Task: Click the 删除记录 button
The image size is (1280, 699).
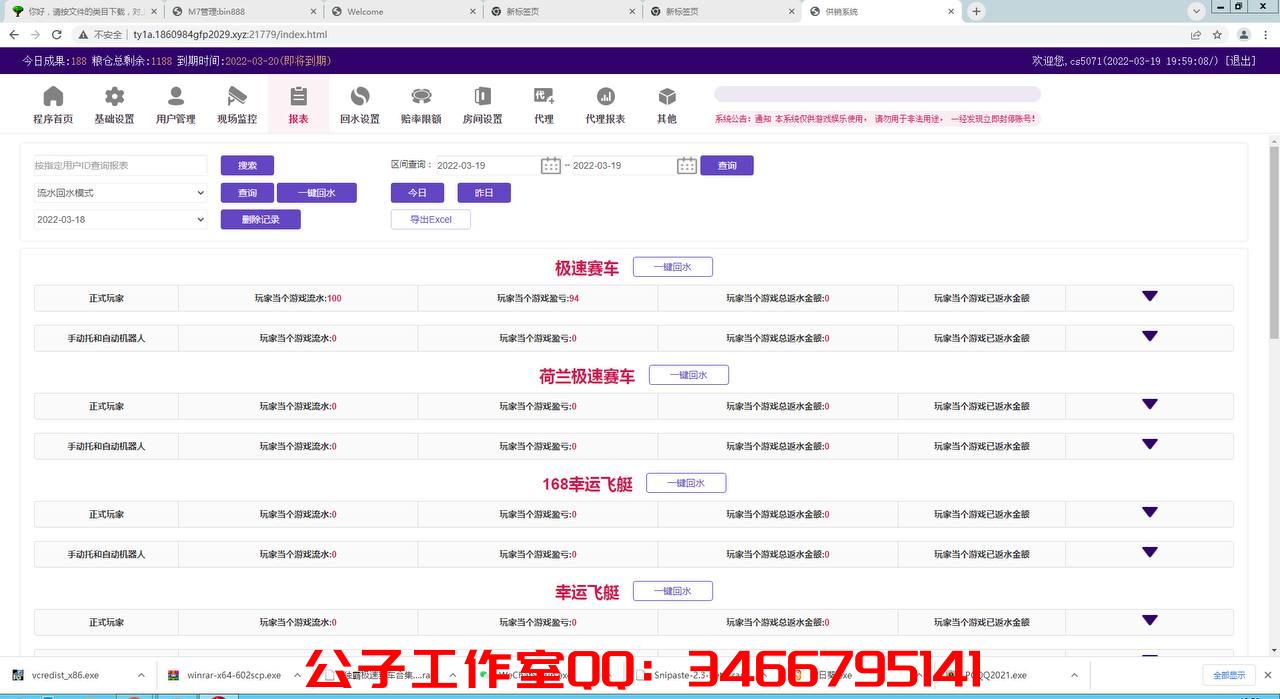Action: point(260,219)
